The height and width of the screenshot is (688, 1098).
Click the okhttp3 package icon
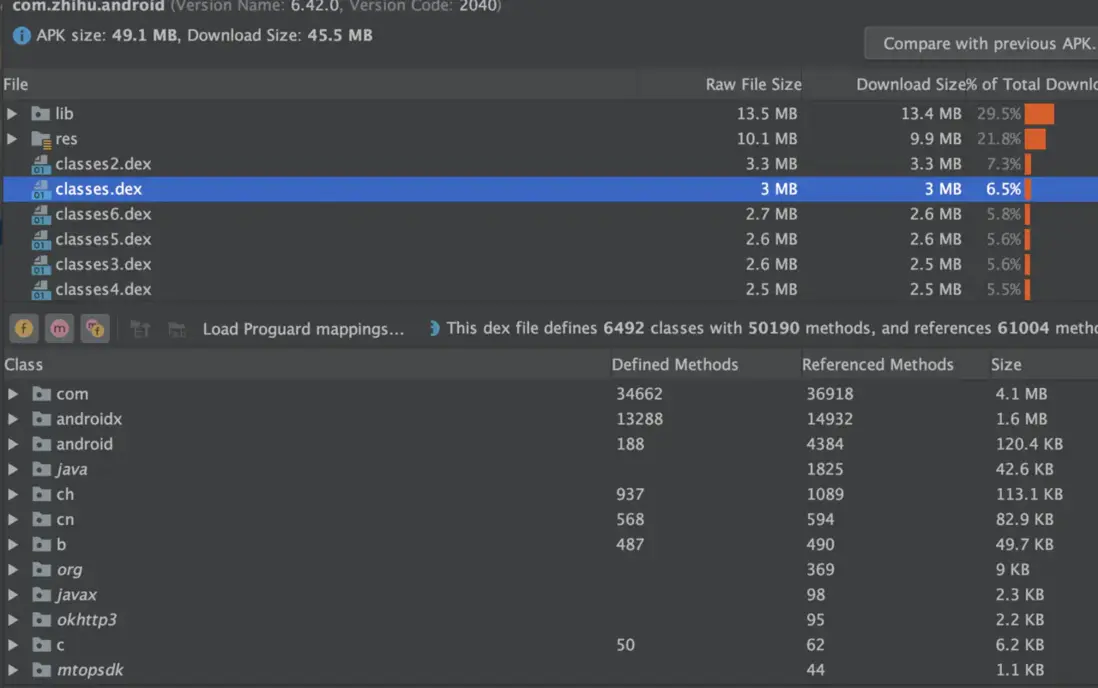pos(41,620)
